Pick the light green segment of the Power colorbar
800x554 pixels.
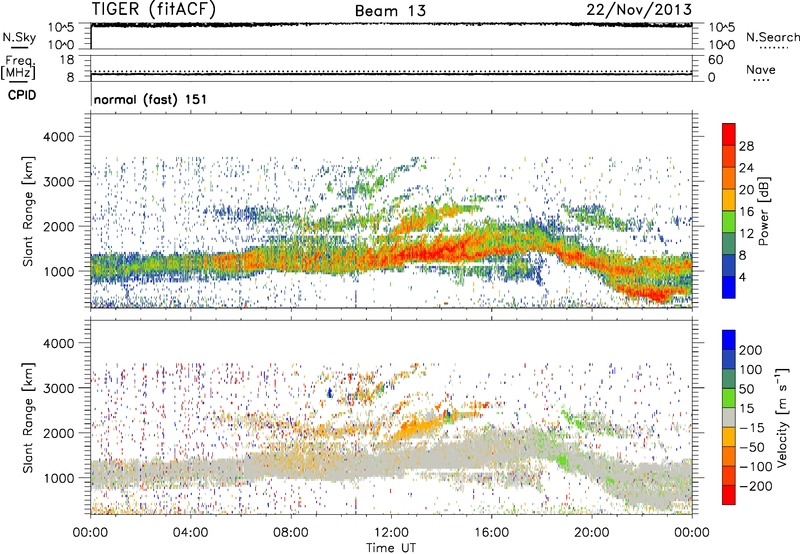(x=729, y=222)
